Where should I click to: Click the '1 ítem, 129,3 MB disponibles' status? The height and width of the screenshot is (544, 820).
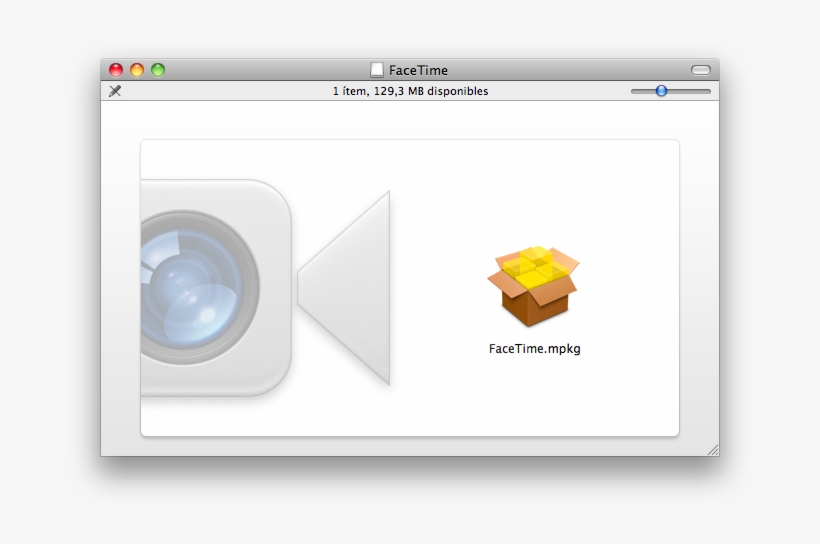[x=411, y=91]
